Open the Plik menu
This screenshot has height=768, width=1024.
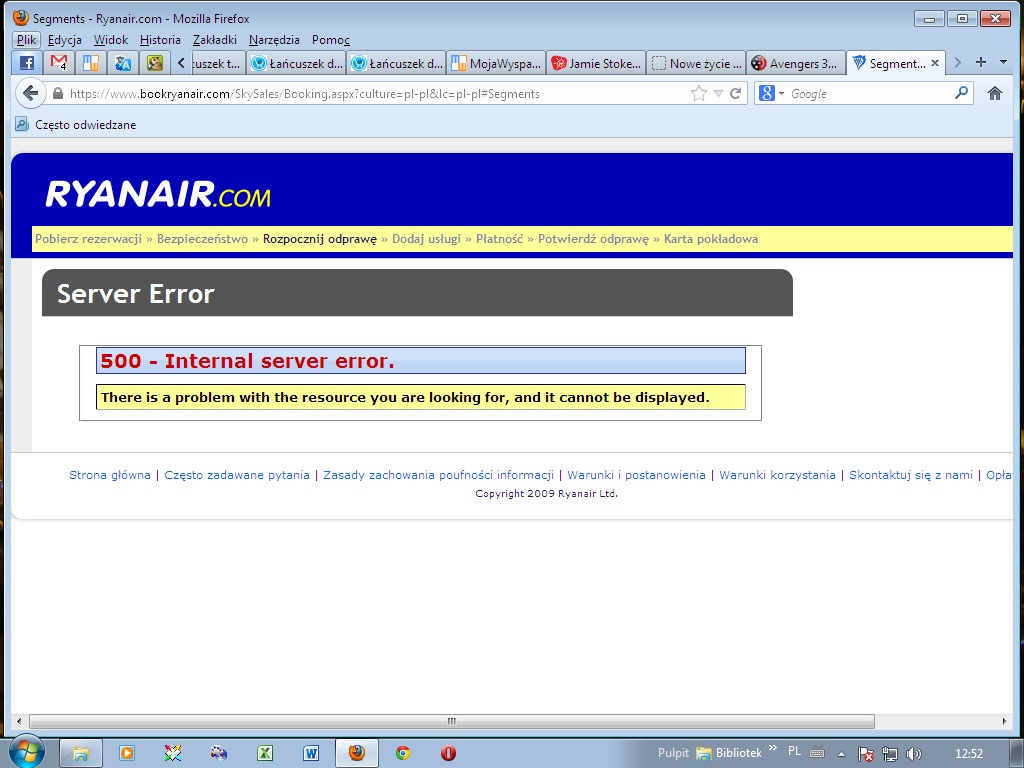(x=27, y=40)
